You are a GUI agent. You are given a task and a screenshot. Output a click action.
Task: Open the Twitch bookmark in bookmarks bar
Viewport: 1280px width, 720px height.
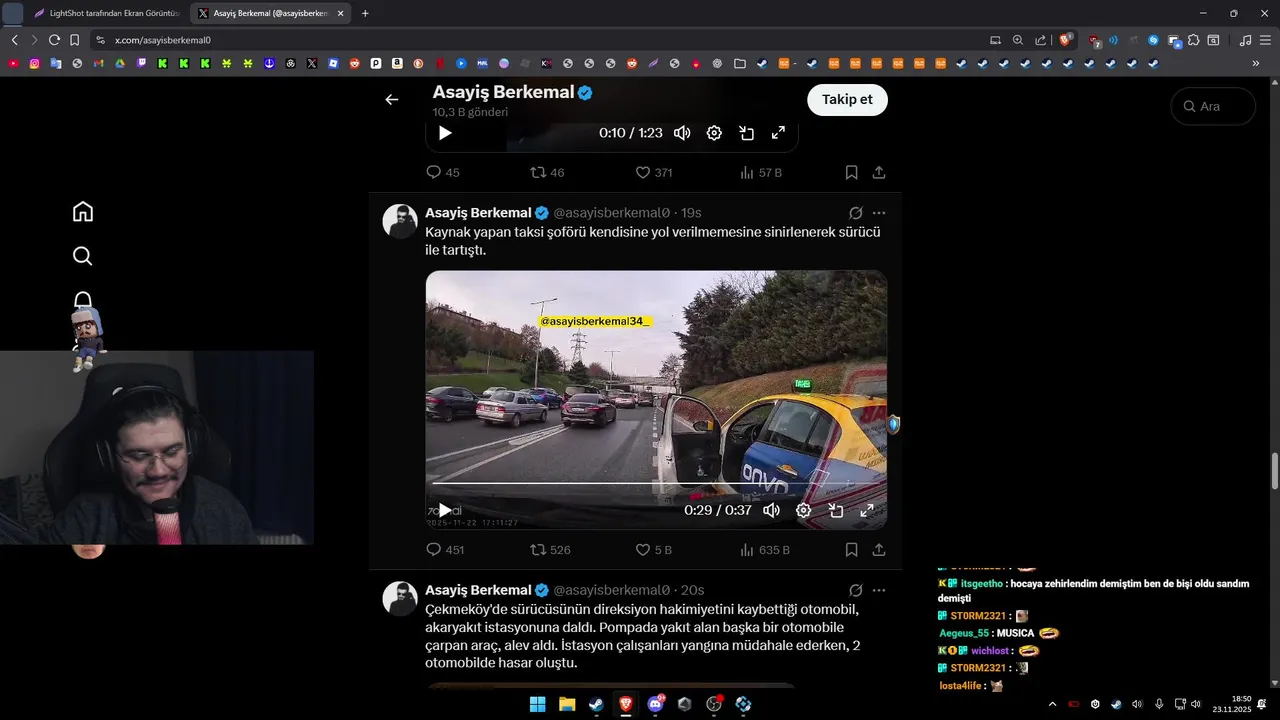[141, 63]
